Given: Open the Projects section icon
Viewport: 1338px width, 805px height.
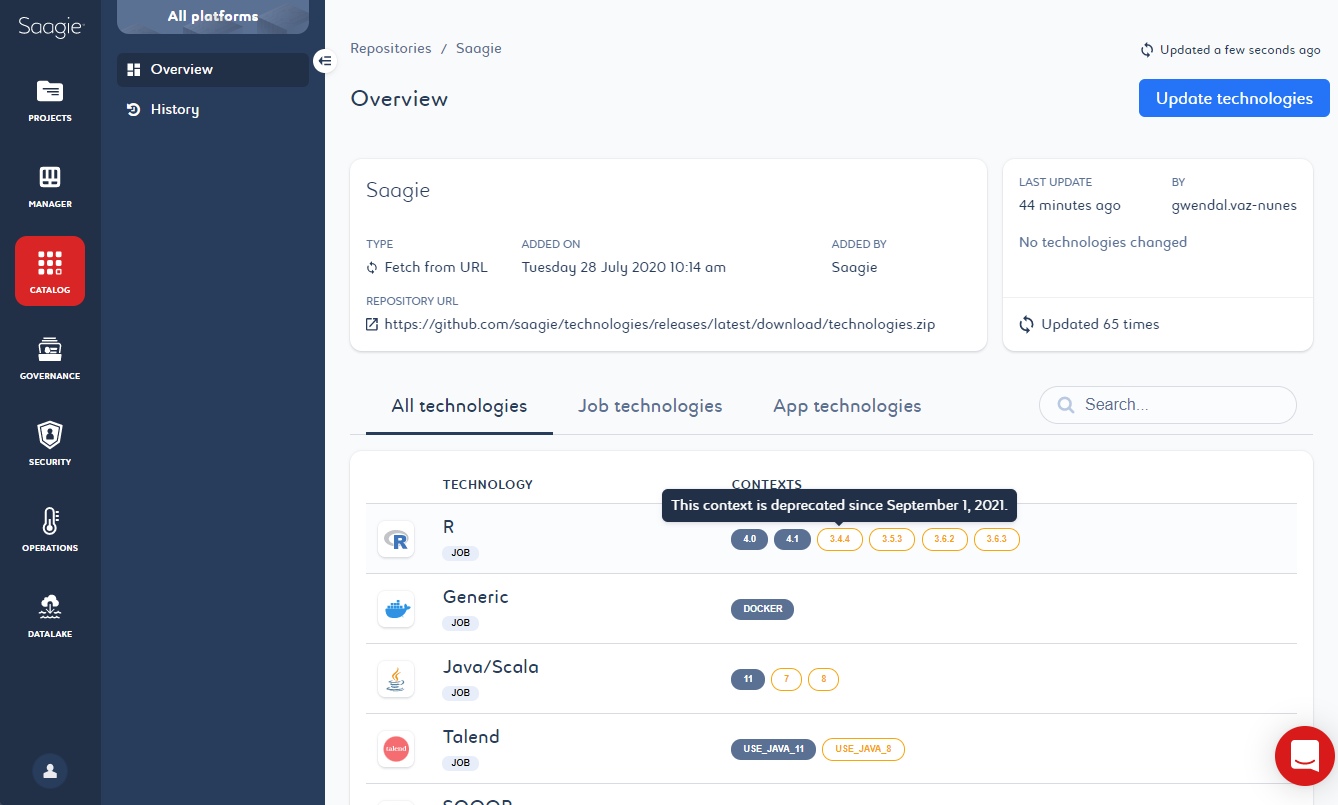Looking at the screenshot, I should 50,91.
